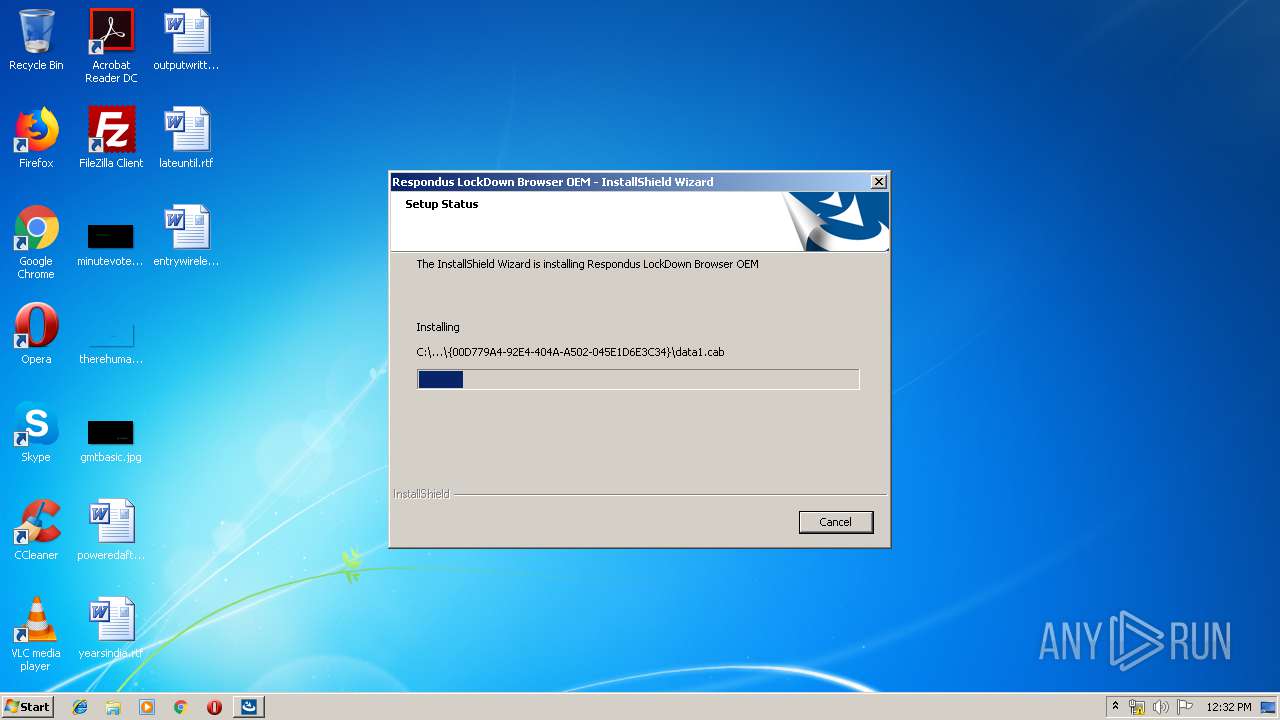Select the lateuntil.rtf file icon

pos(186,138)
